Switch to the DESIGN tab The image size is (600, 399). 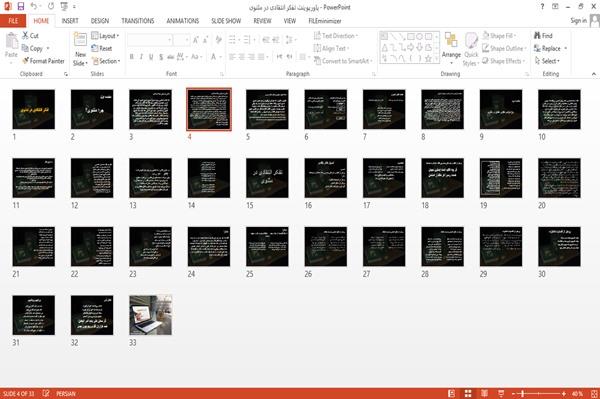[100, 21]
